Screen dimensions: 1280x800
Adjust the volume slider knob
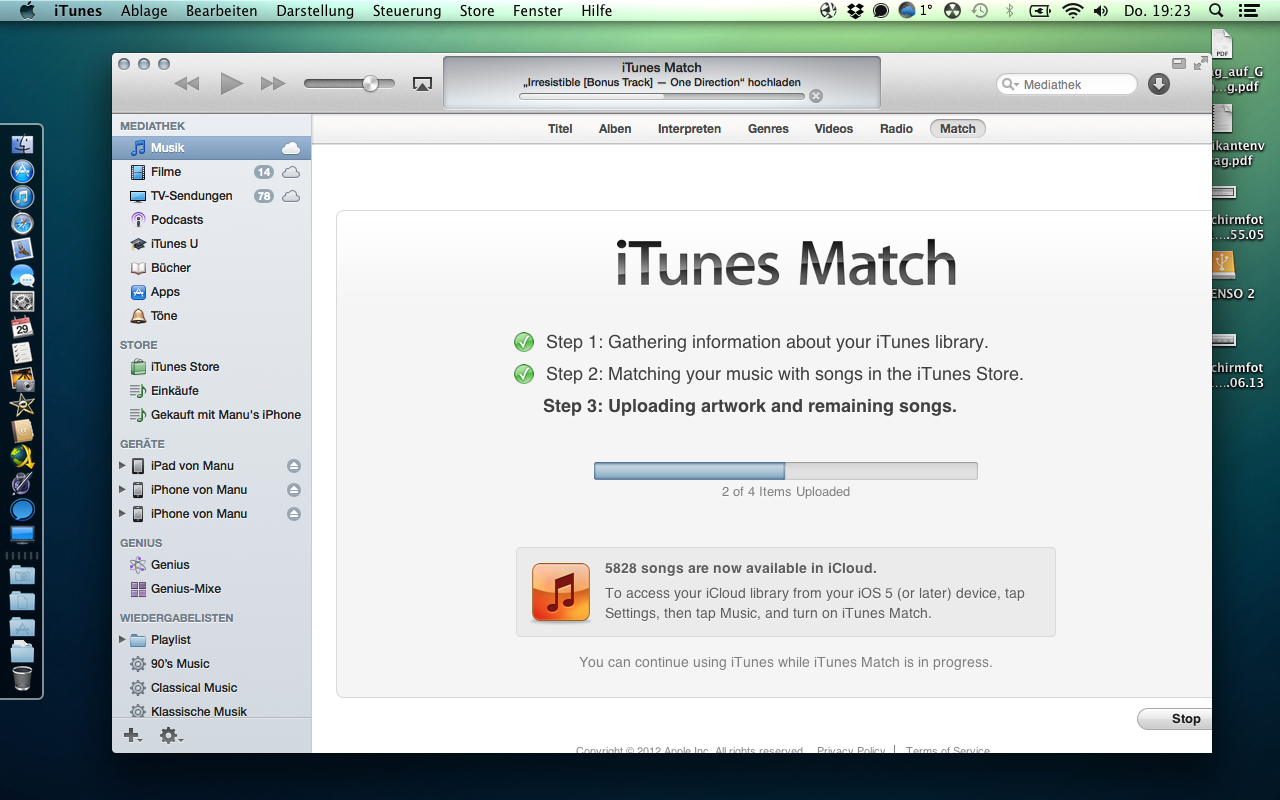point(370,84)
